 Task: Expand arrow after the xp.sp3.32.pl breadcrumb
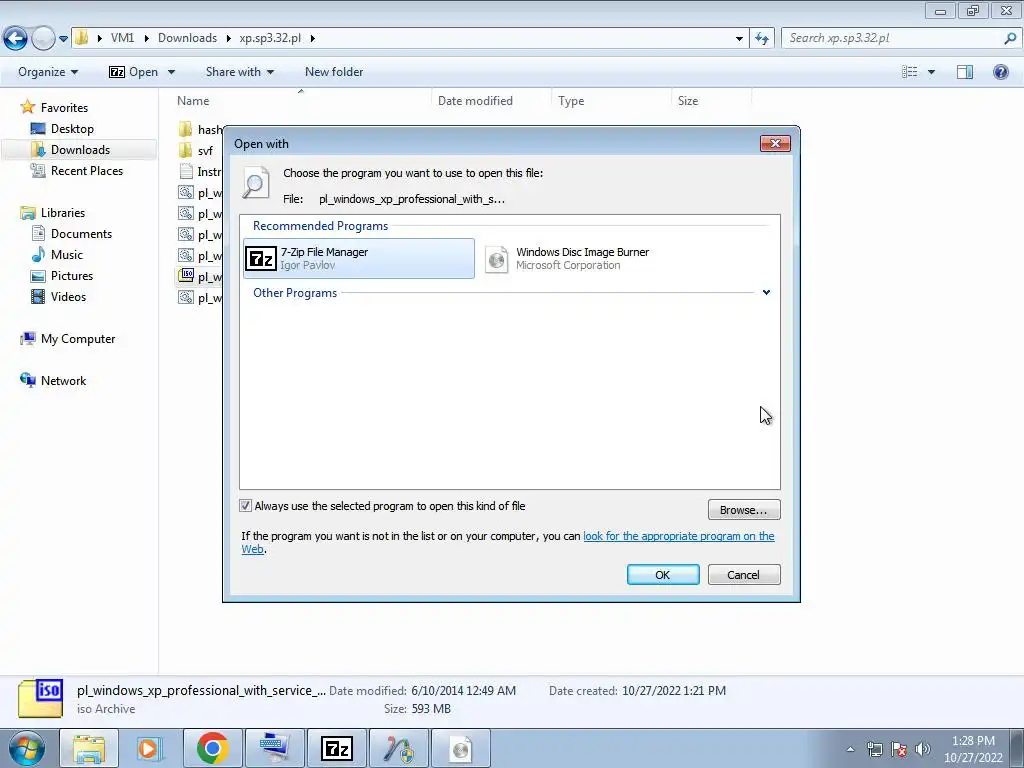pos(313,39)
